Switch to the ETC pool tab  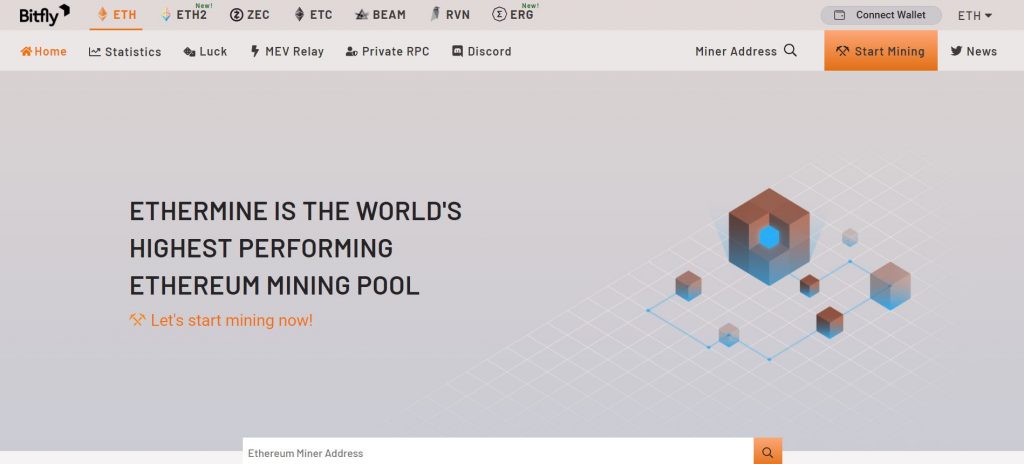313,14
